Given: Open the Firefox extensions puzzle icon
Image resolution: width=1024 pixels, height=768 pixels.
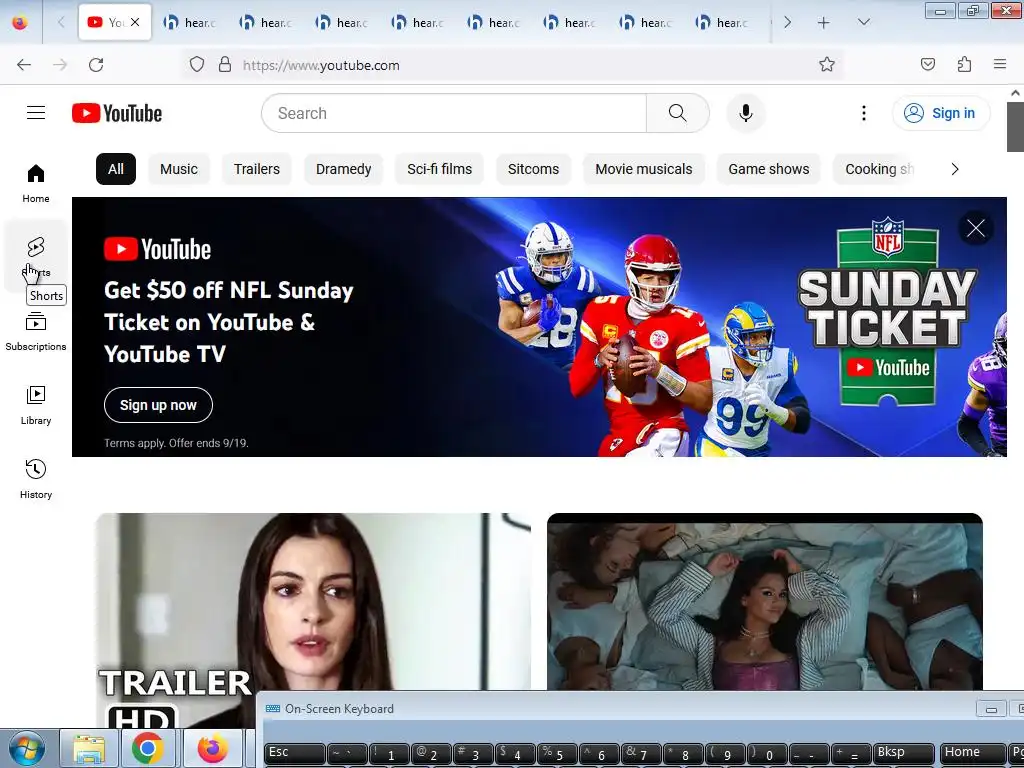Looking at the screenshot, I should [964, 64].
